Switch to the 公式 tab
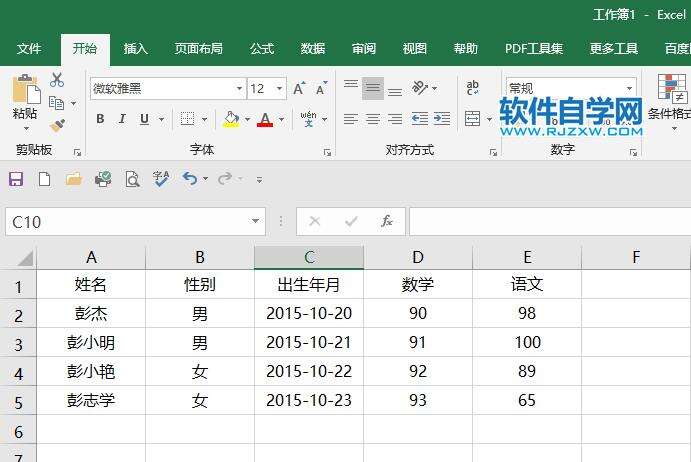 (262, 48)
